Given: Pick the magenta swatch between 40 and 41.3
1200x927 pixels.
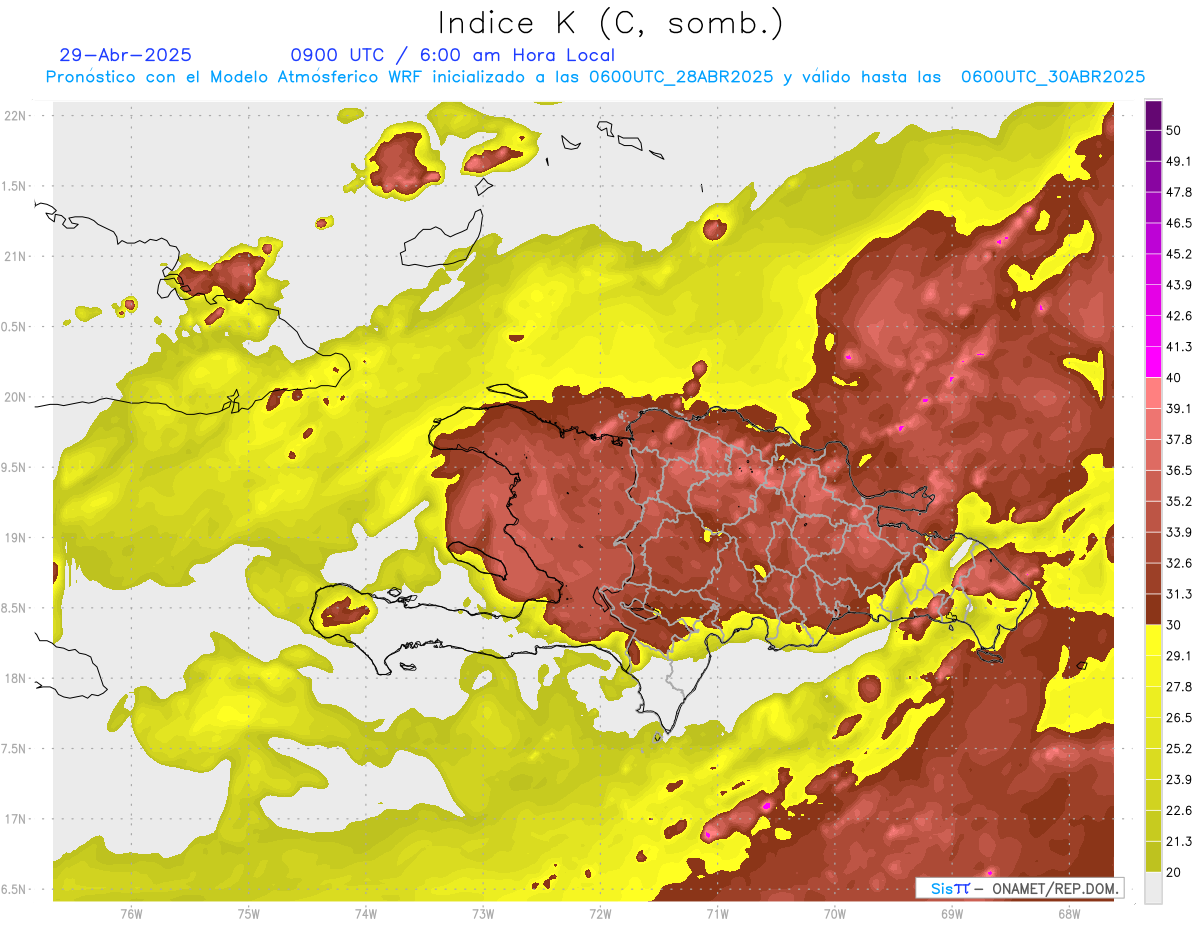Looking at the screenshot, I should coord(1153,362).
